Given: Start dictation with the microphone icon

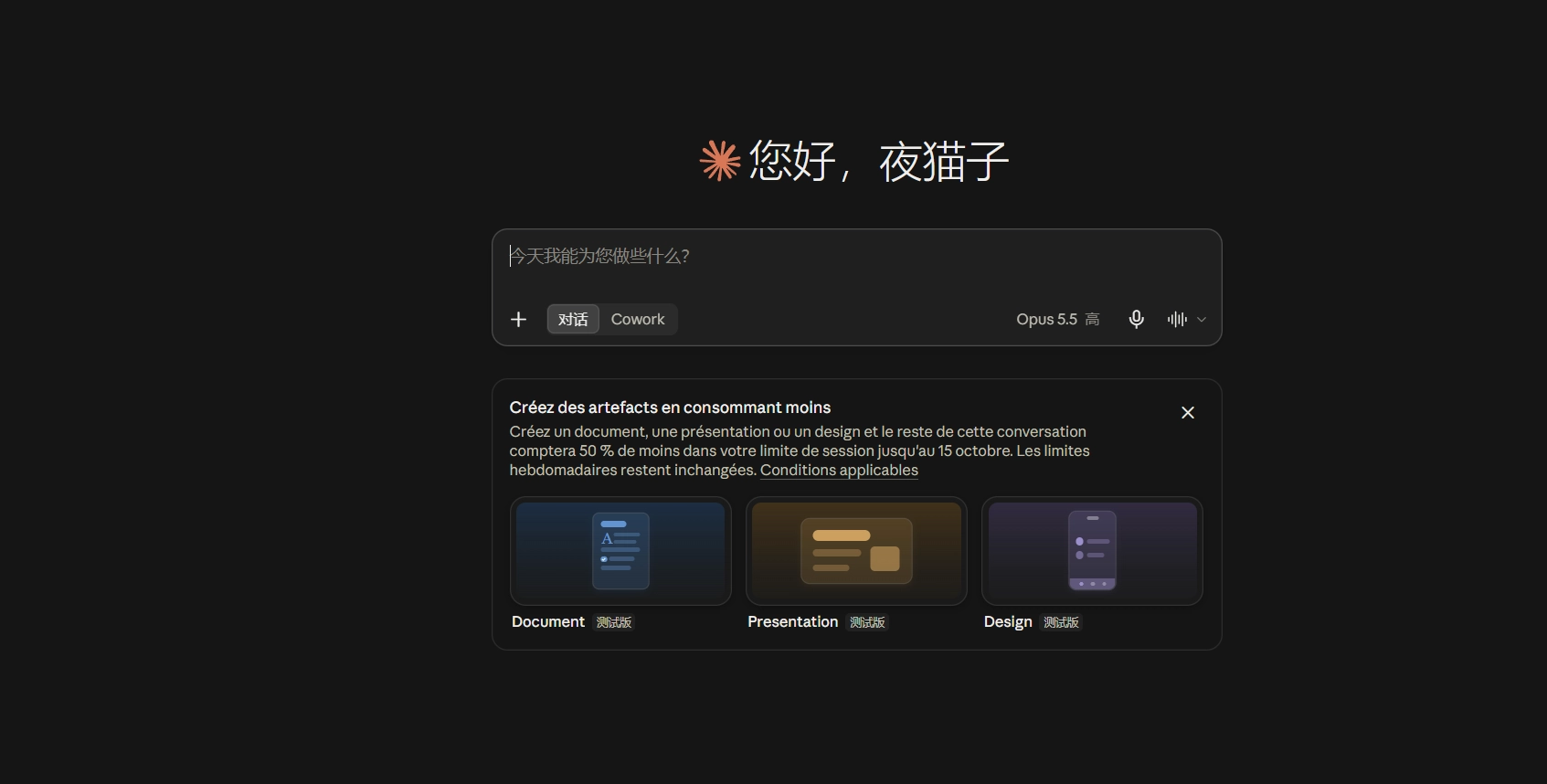Looking at the screenshot, I should [x=1136, y=319].
